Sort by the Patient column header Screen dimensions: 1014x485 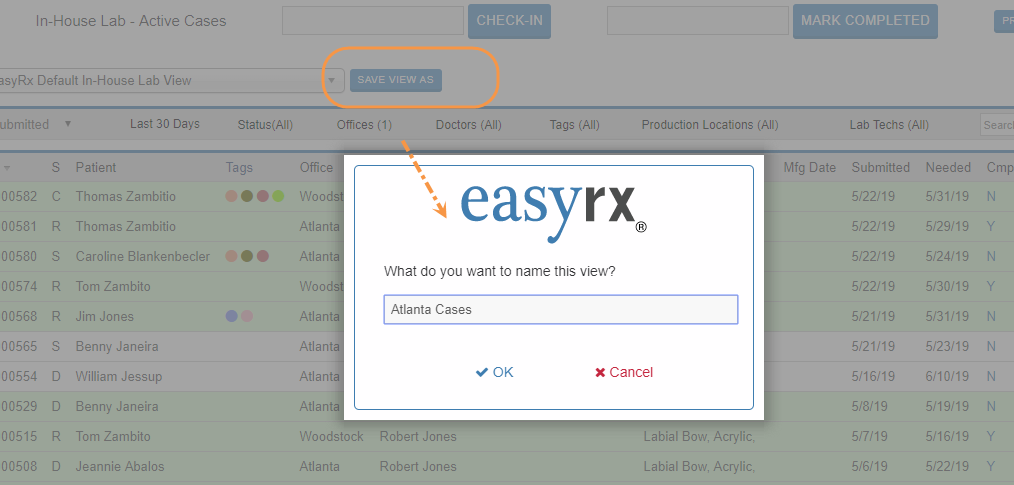pos(96,167)
